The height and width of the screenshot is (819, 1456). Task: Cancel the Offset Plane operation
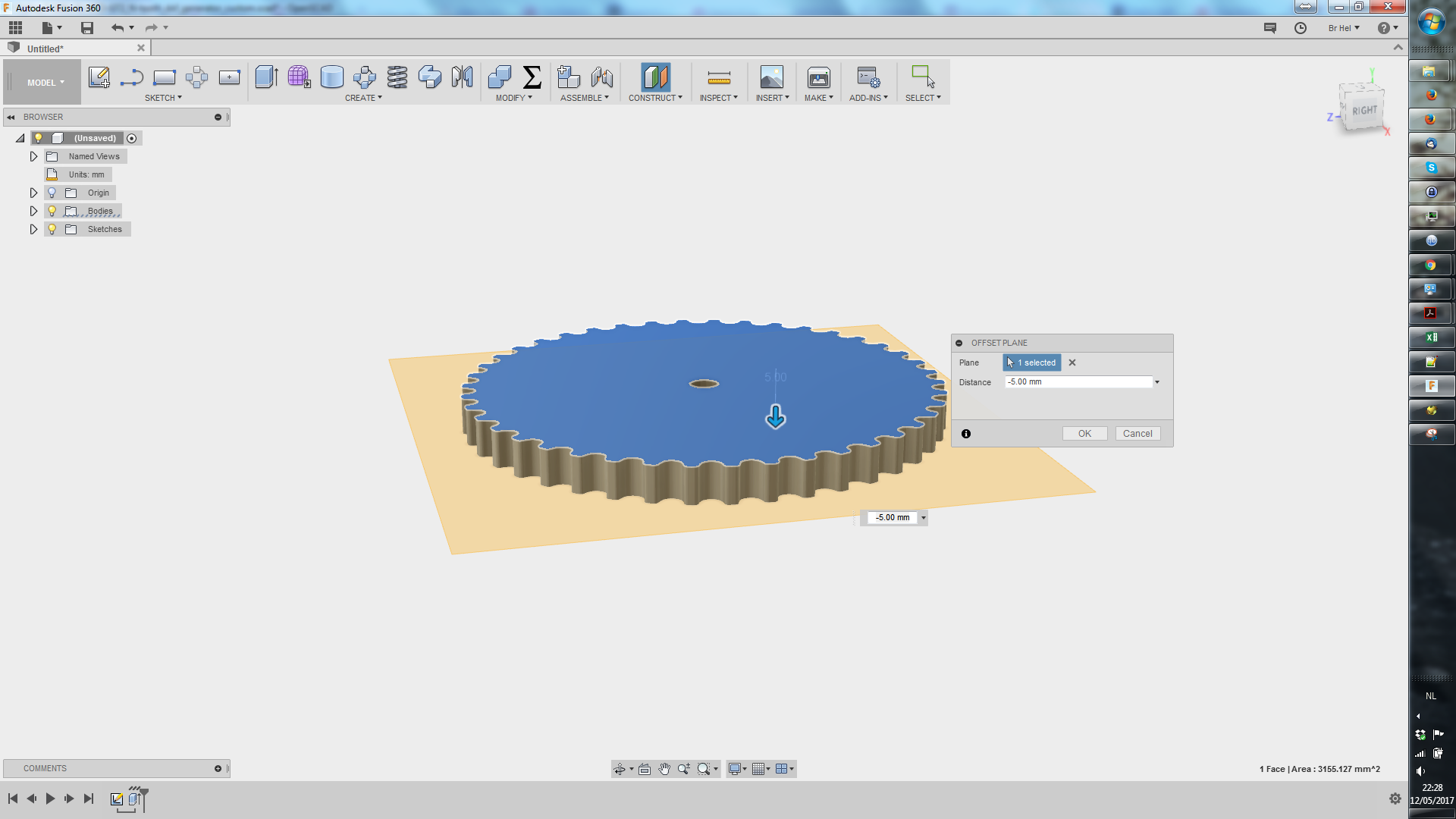click(x=1137, y=433)
